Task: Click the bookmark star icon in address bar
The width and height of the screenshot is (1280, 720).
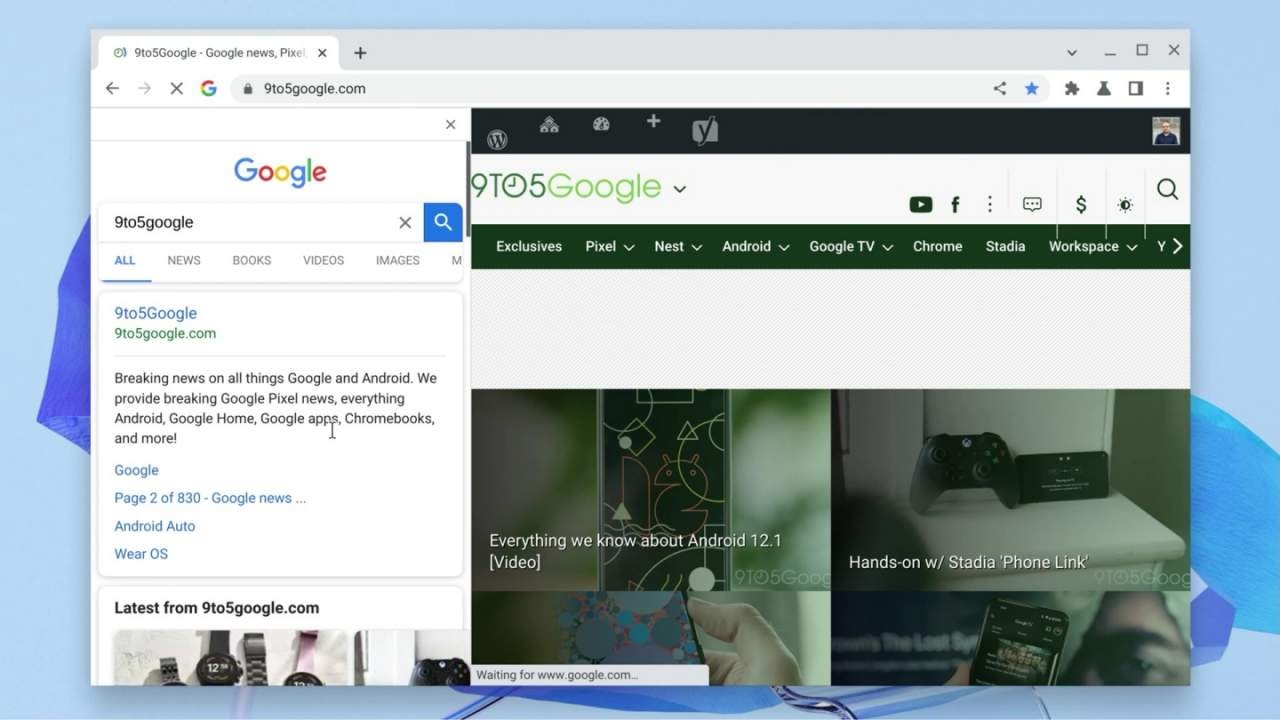Action: tap(1031, 88)
